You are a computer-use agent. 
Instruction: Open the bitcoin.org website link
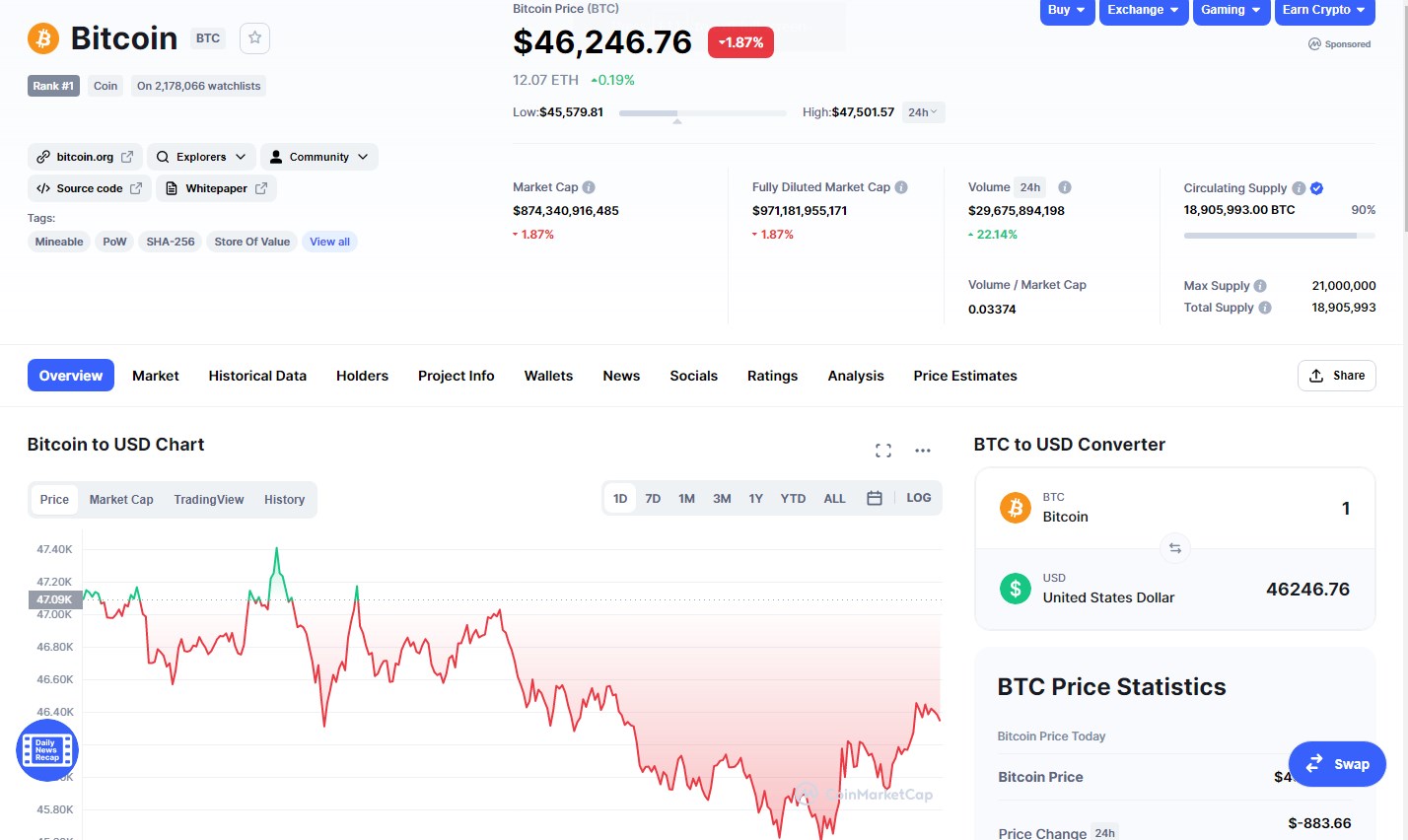pyautogui.click(x=85, y=157)
